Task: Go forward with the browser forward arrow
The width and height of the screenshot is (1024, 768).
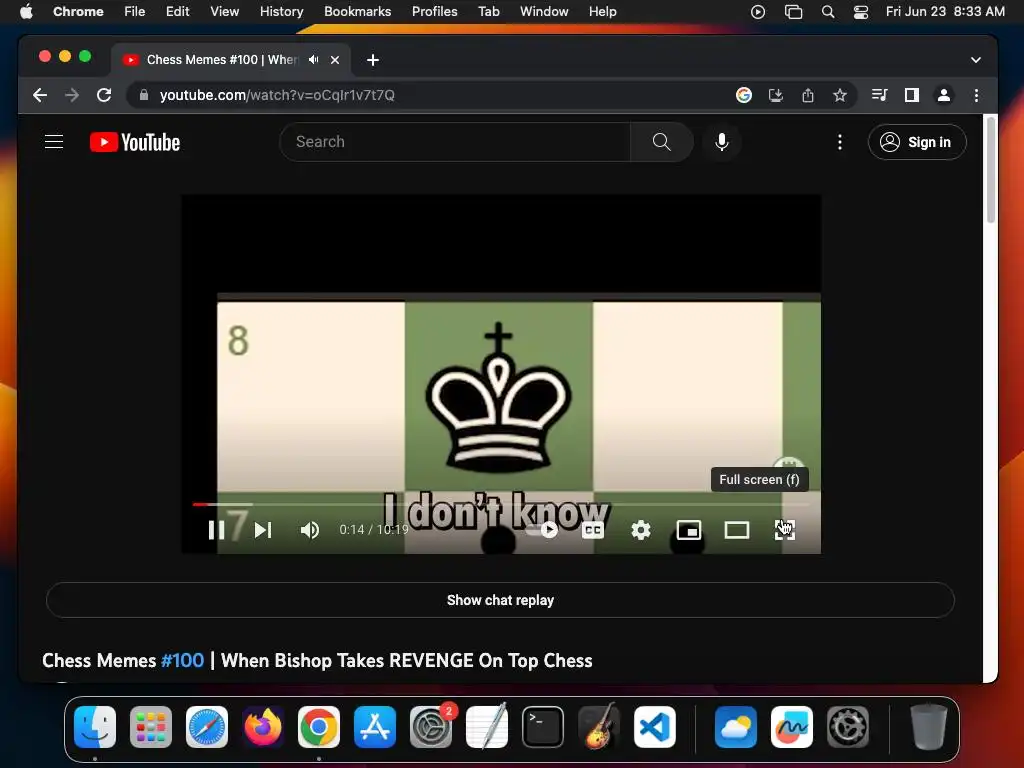Action: pyautogui.click(x=72, y=95)
